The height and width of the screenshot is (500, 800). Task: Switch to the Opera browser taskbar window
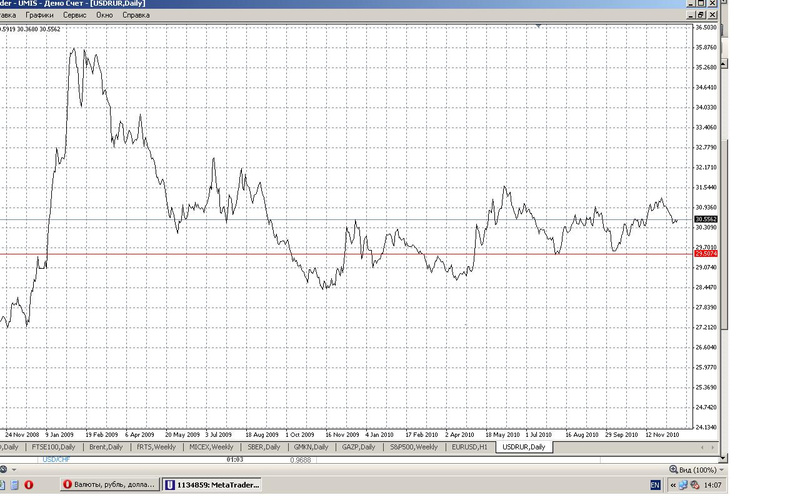point(109,485)
